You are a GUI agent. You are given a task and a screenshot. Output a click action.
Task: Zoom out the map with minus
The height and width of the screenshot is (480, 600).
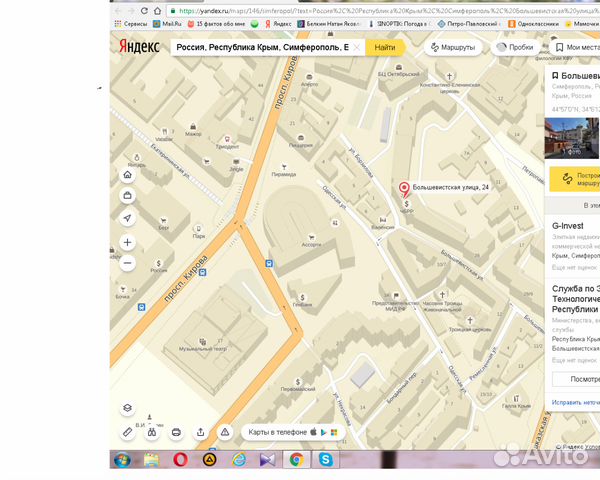point(127,263)
